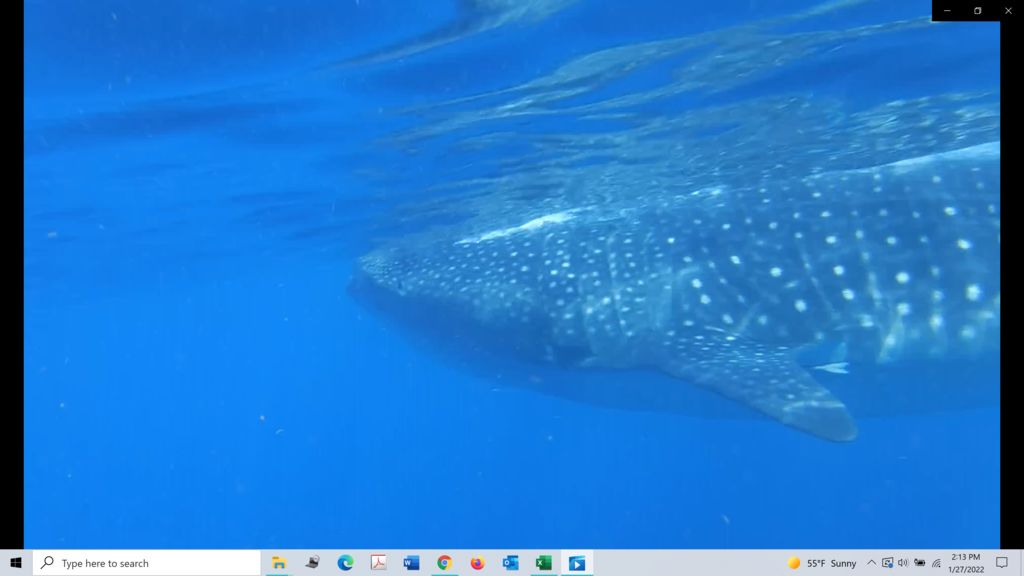Open the 55°F Sunny weather widget
1024x576 pixels.
click(822, 563)
